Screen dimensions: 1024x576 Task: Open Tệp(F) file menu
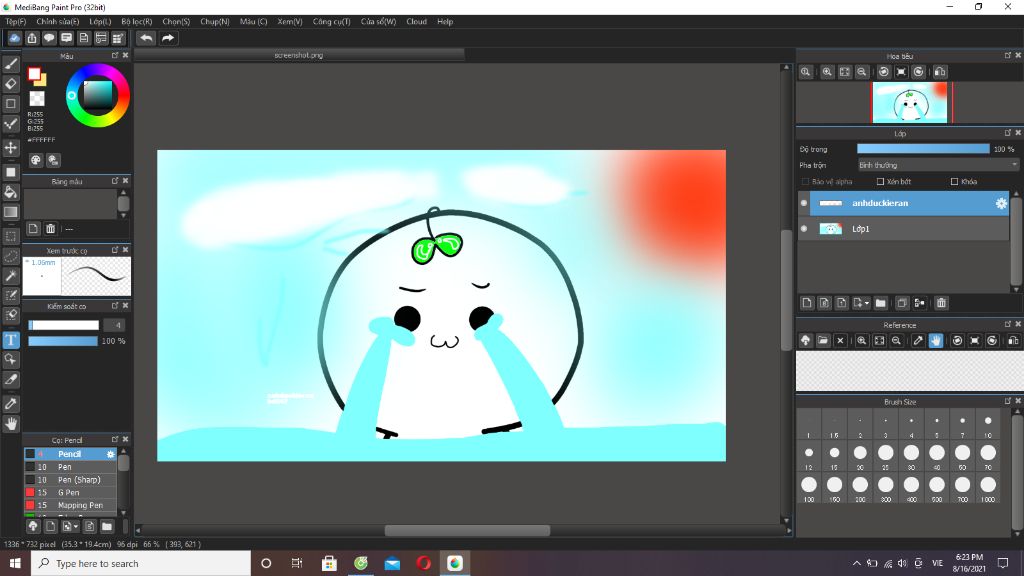[x=16, y=22]
